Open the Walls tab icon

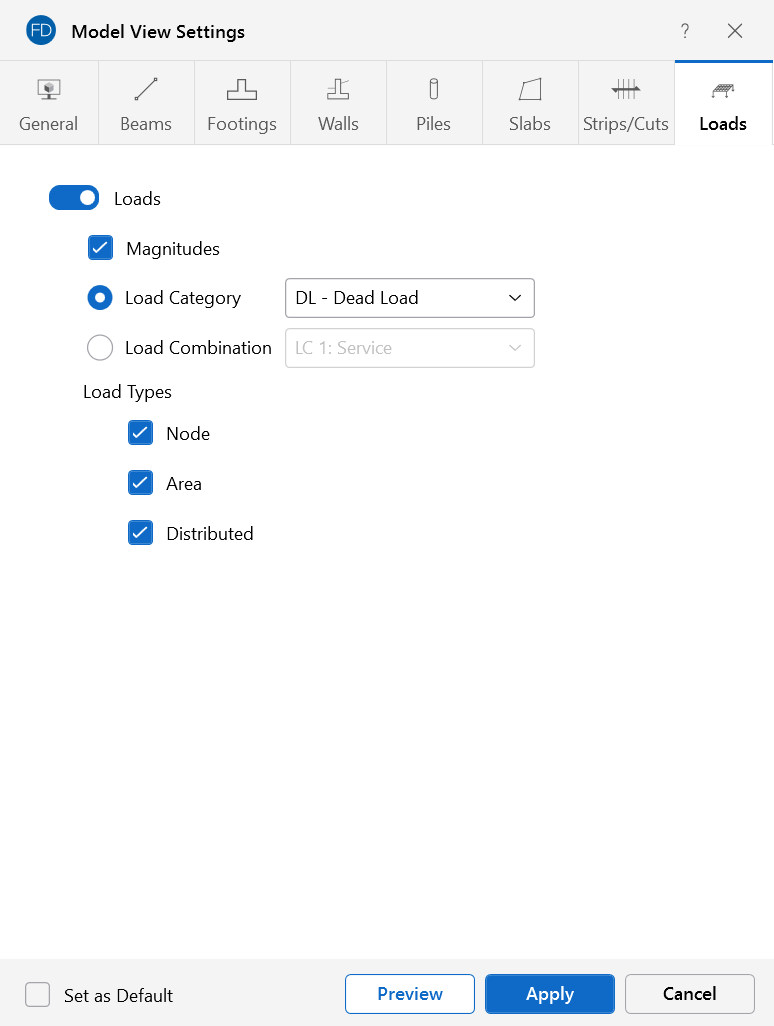tap(338, 90)
